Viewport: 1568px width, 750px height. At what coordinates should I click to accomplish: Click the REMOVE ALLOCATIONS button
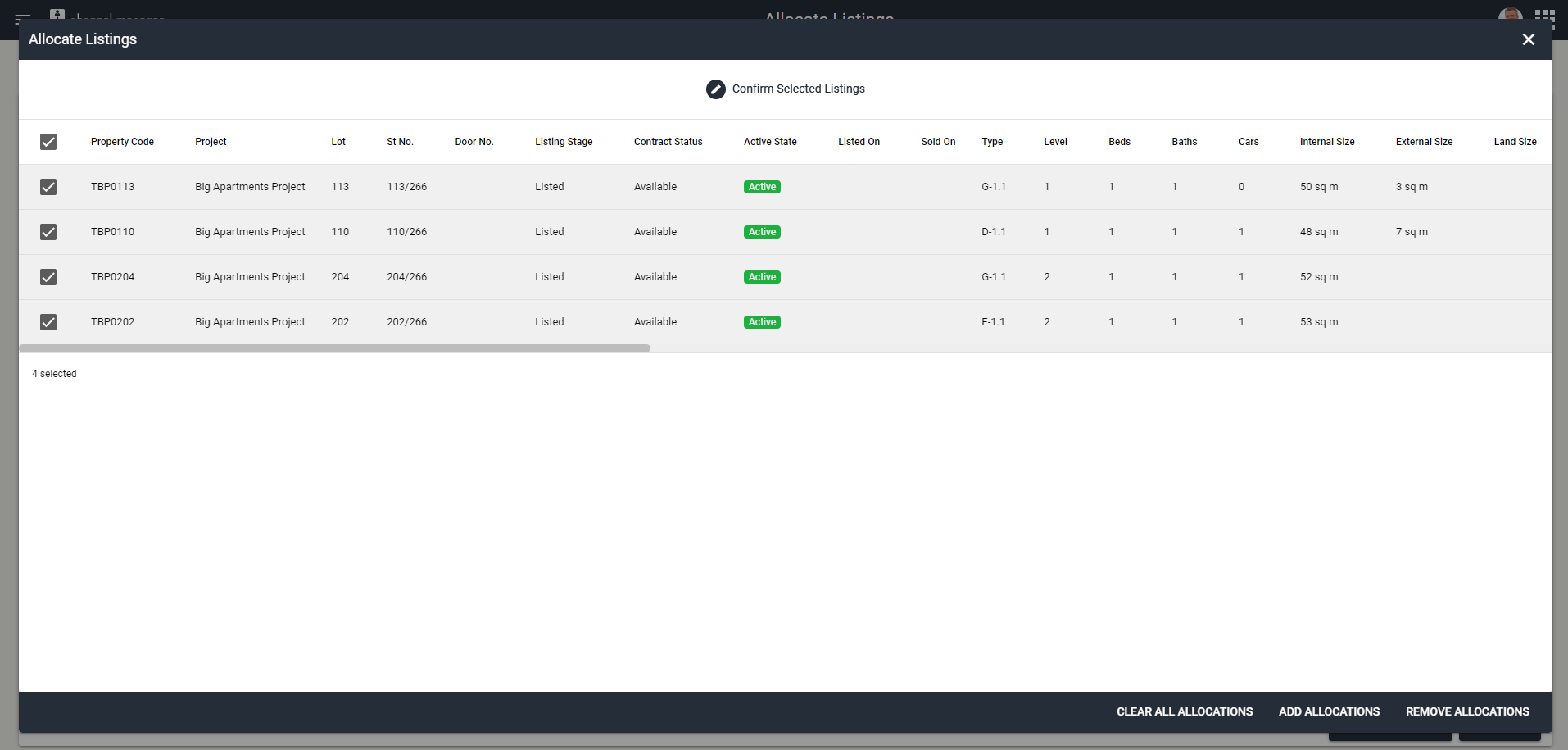tap(1466, 711)
